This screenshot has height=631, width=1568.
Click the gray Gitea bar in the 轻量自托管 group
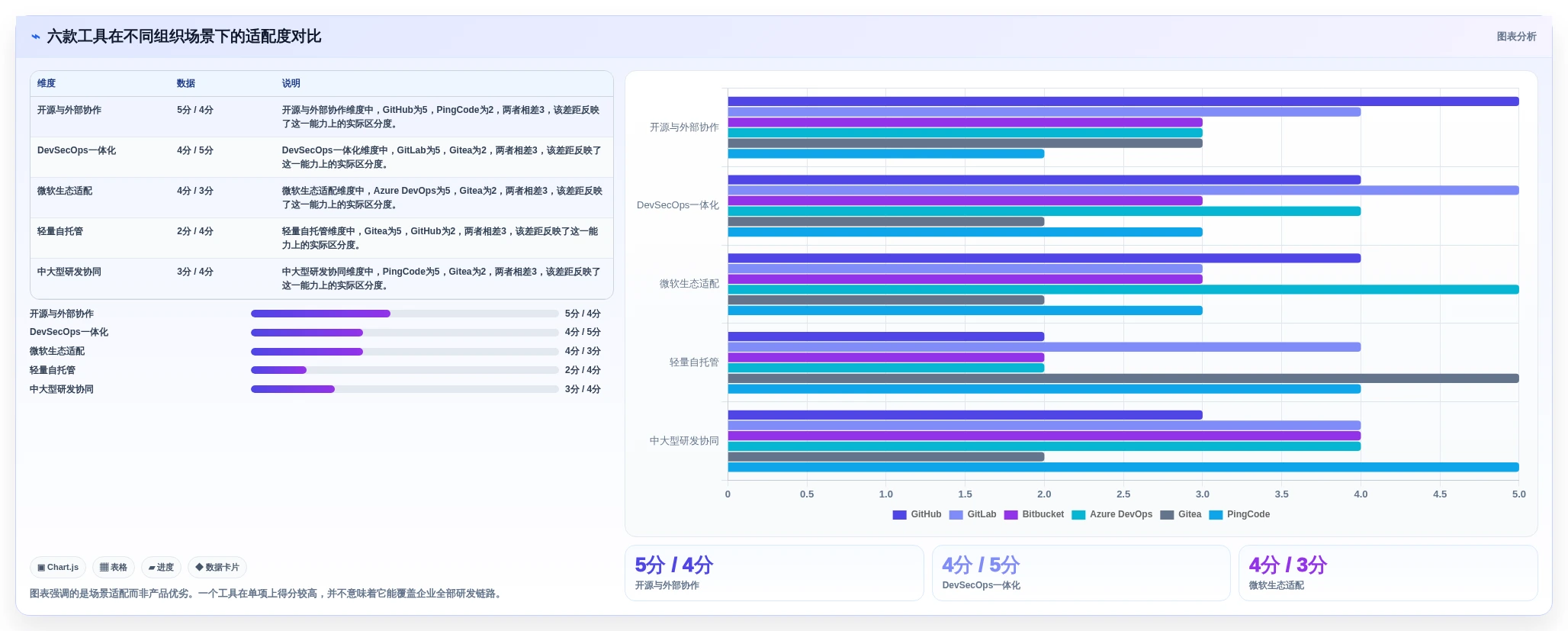(x=1123, y=378)
